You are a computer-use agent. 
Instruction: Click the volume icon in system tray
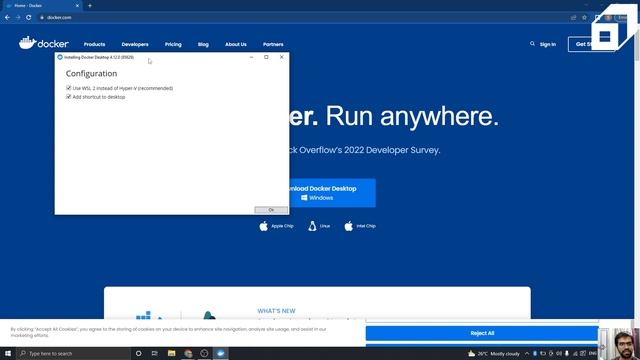[559, 353]
